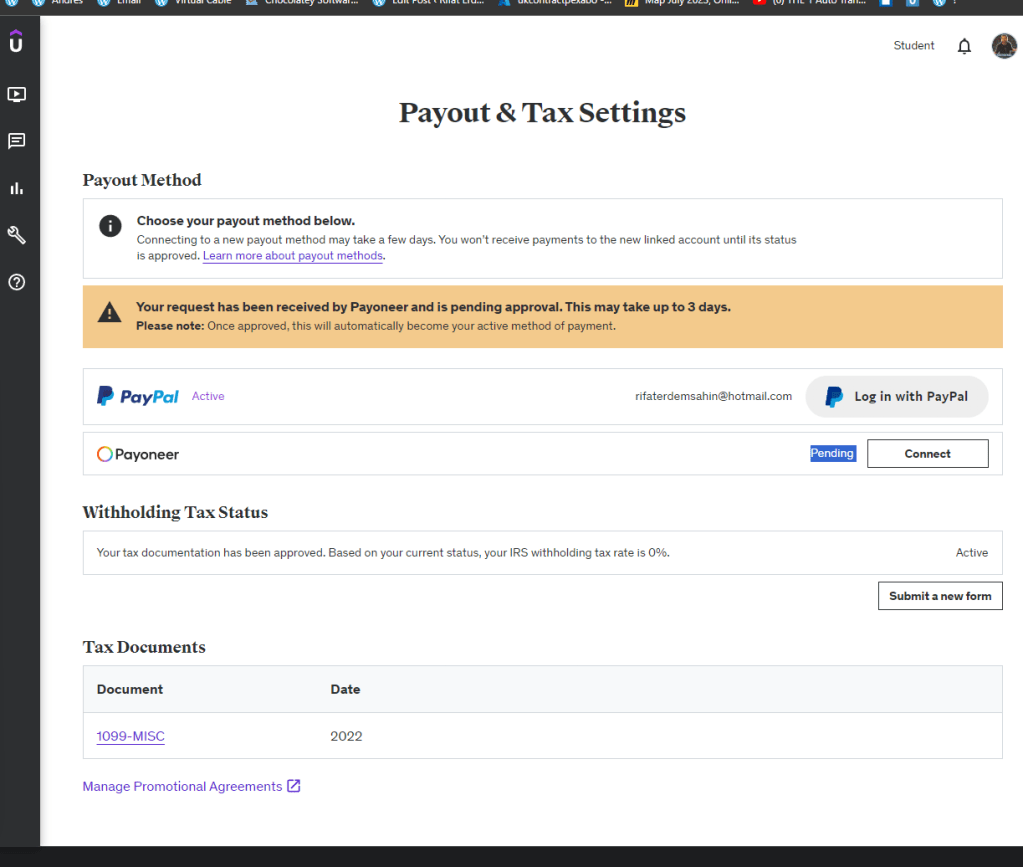
Task: Open the 1099-MISC tax document
Action: (130, 736)
